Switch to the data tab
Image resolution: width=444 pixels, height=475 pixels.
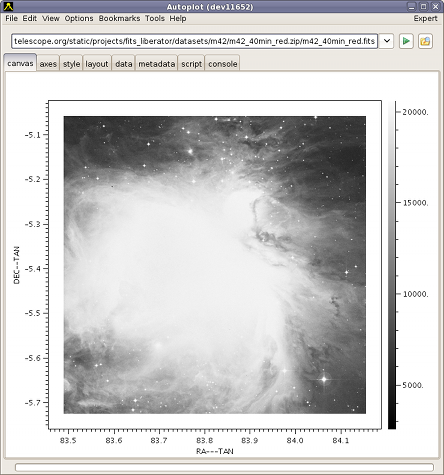pyautogui.click(x=123, y=64)
